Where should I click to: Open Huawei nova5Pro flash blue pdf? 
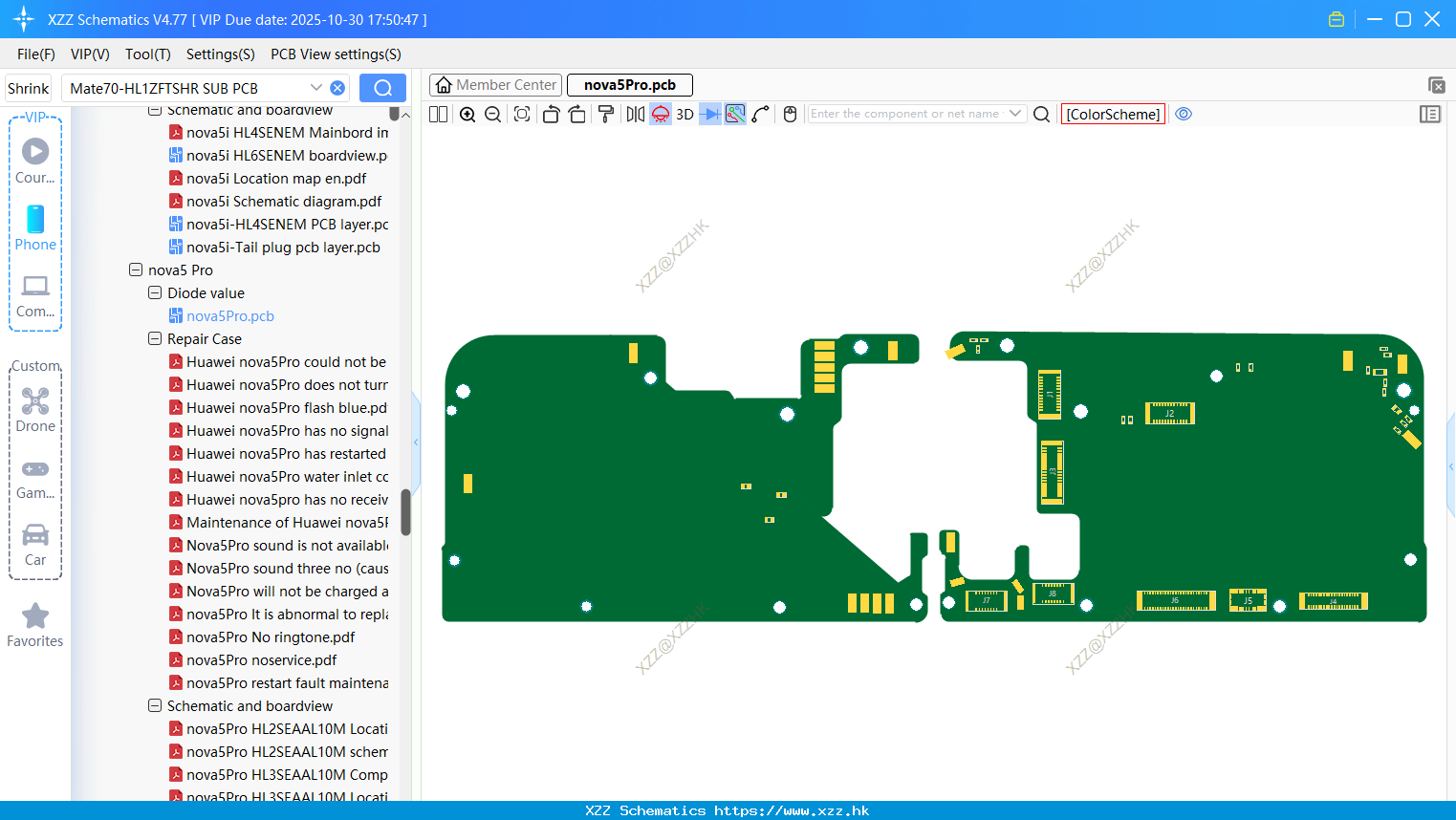287,408
